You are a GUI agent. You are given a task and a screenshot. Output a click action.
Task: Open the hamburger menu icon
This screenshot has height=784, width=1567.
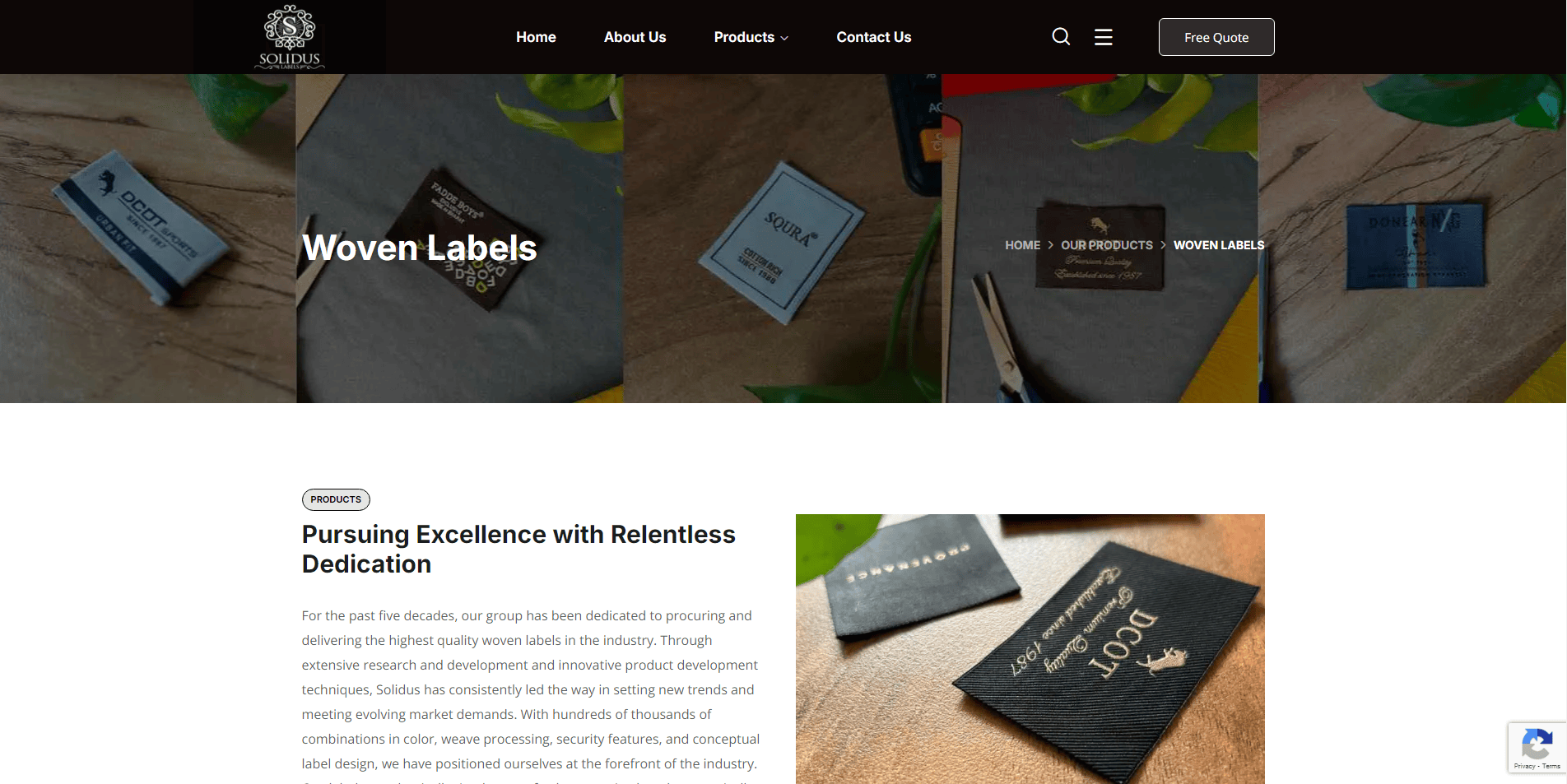pyautogui.click(x=1103, y=37)
